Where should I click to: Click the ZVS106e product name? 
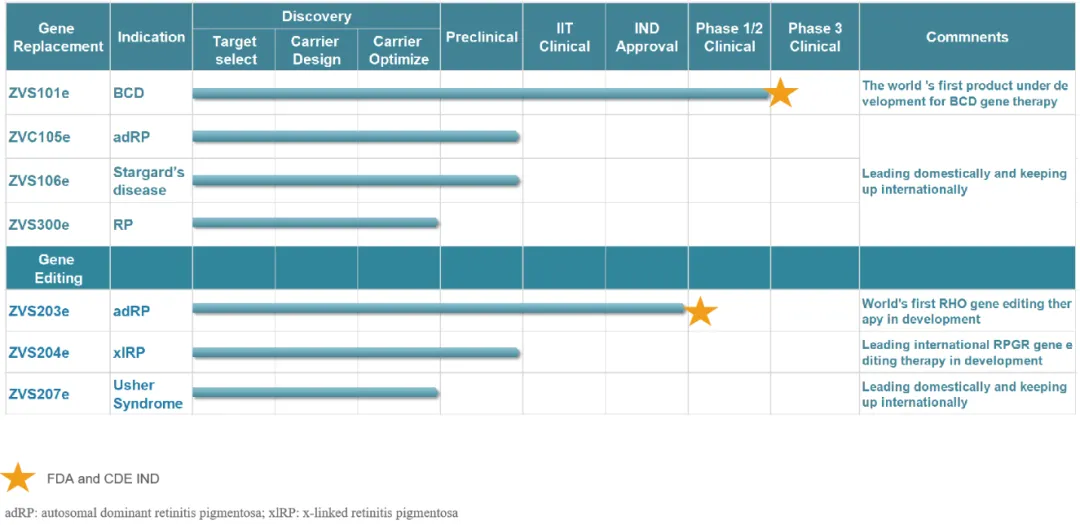[x=38, y=181]
